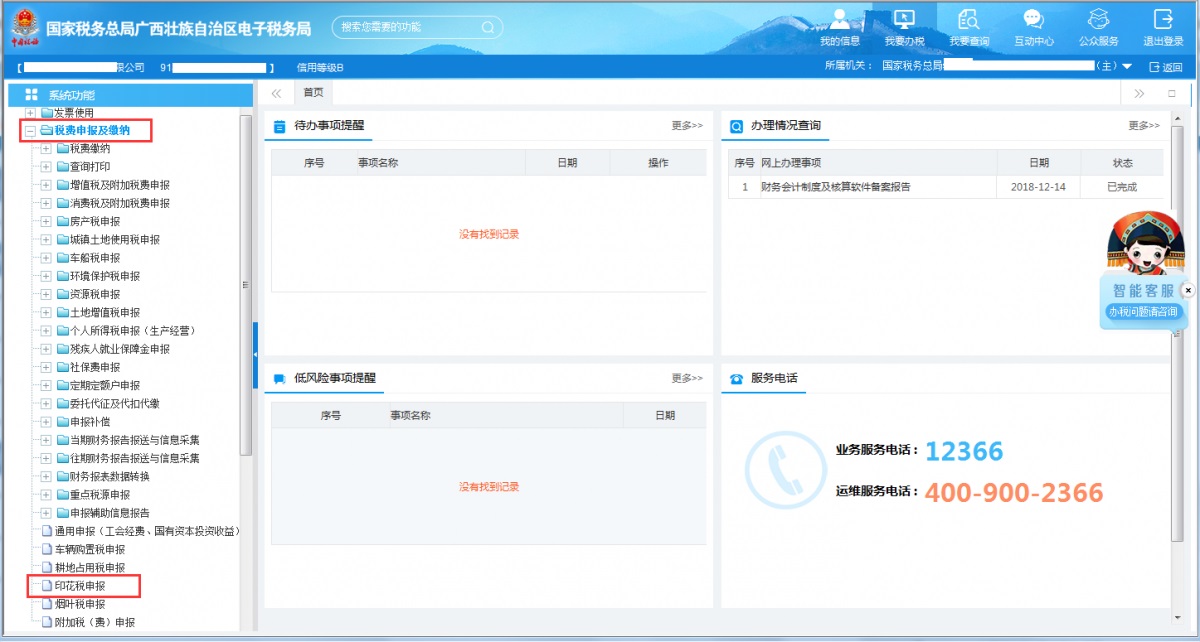Click the square window icon at tab bar end
Screen dimensions: 1200x642
[1172, 94]
